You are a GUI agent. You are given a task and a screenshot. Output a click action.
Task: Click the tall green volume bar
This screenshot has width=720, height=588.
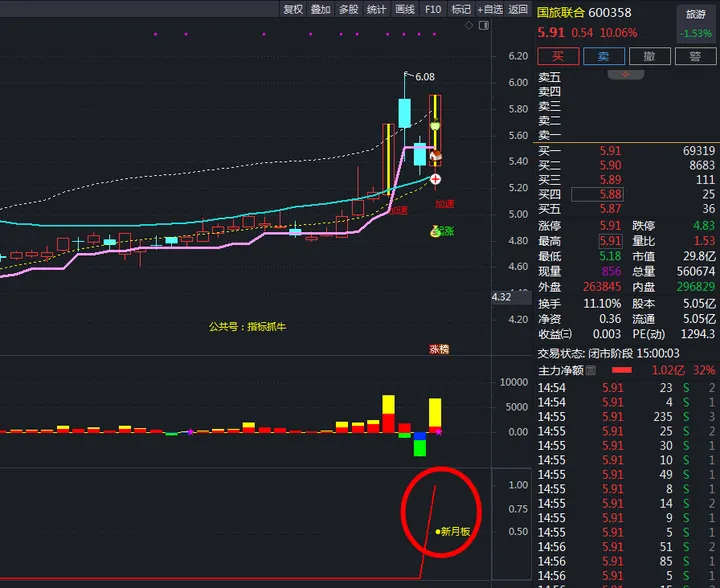click(x=420, y=448)
